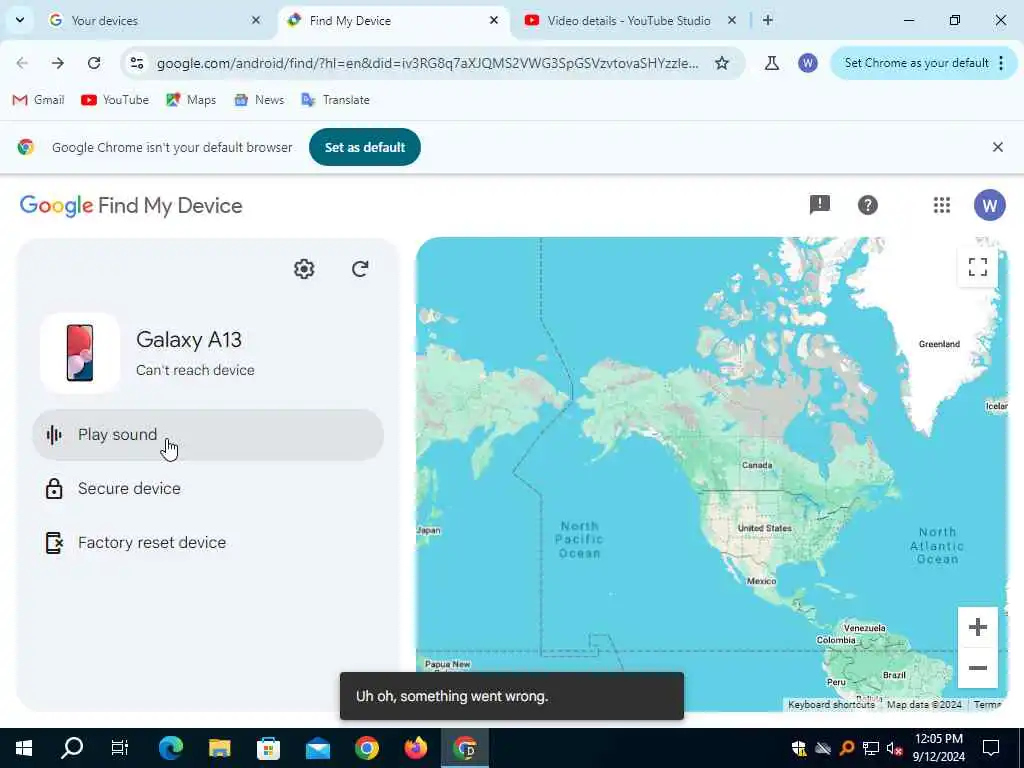Image resolution: width=1024 pixels, height=768 pixels.
Task: Switch to the Video details YouTube Studio tab
Action: [x=629, y=21]
